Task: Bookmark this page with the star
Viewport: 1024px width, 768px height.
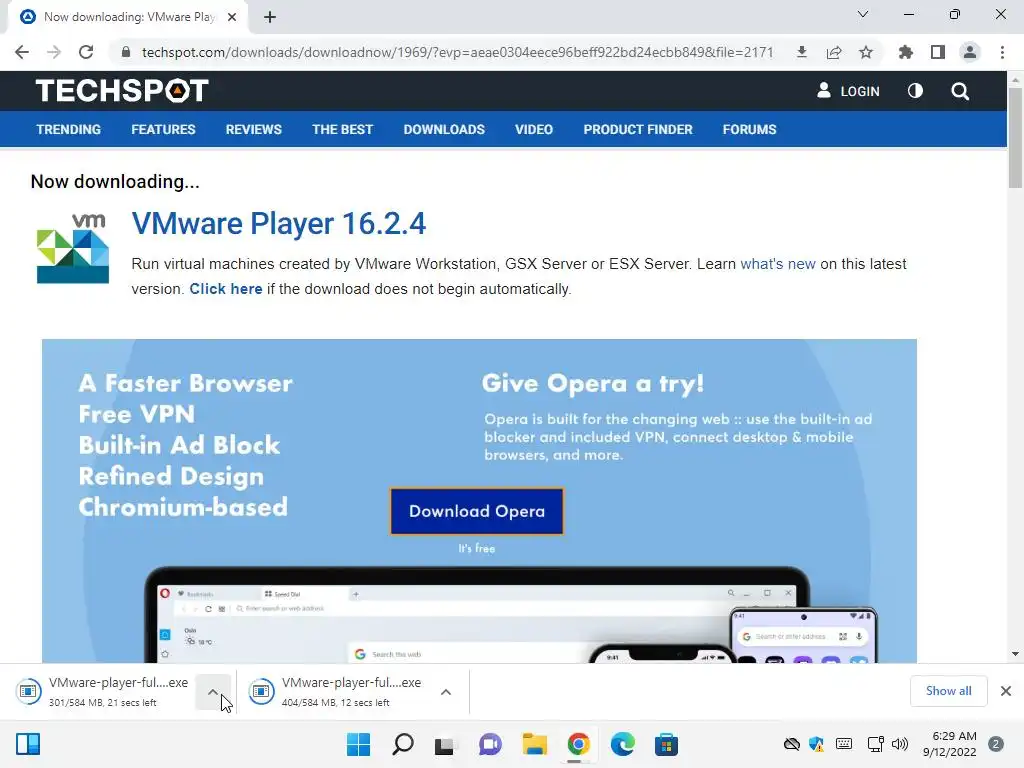Action: coord(866,52)
